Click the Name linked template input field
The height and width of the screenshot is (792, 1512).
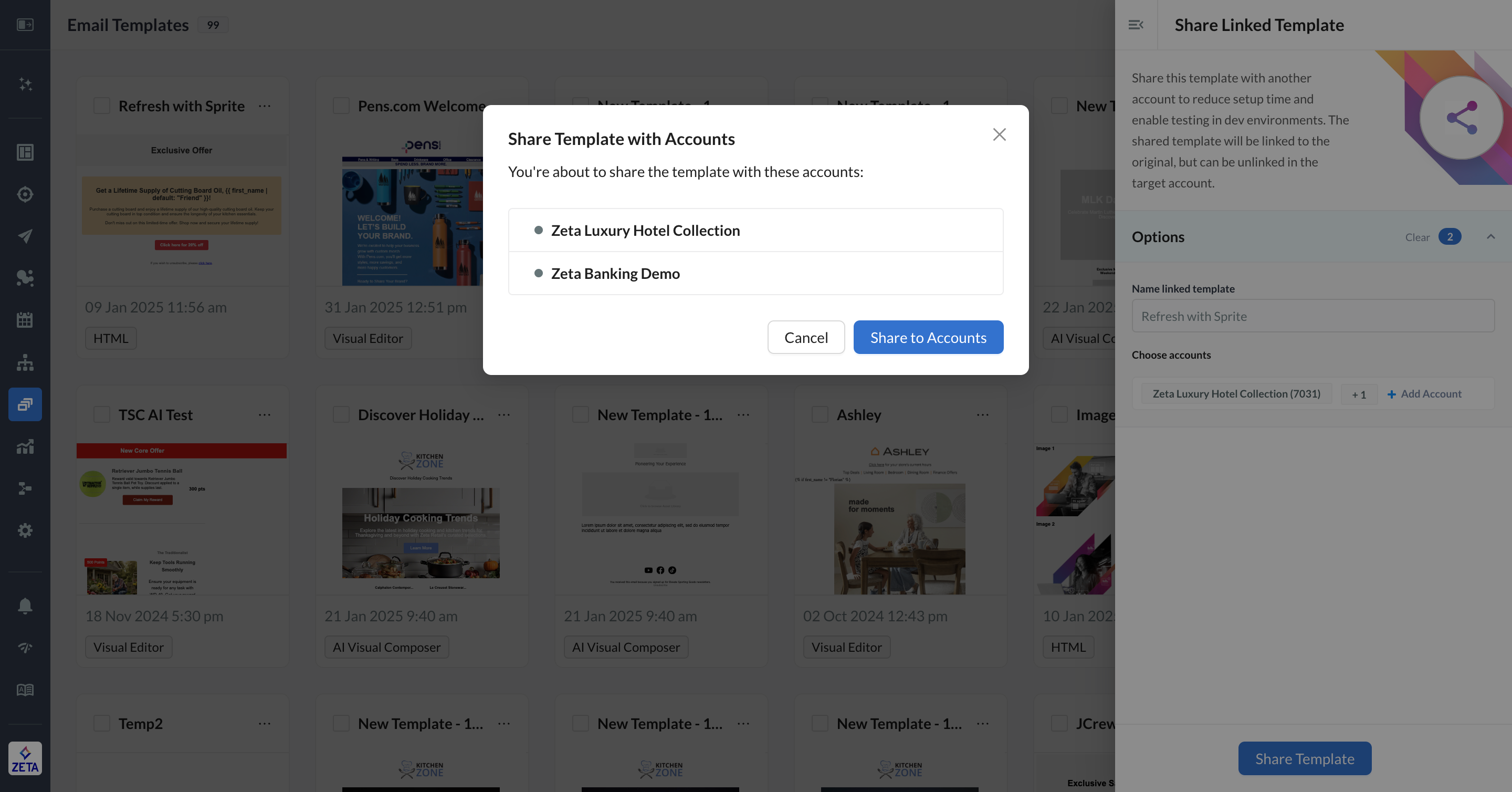point(1312,316)
